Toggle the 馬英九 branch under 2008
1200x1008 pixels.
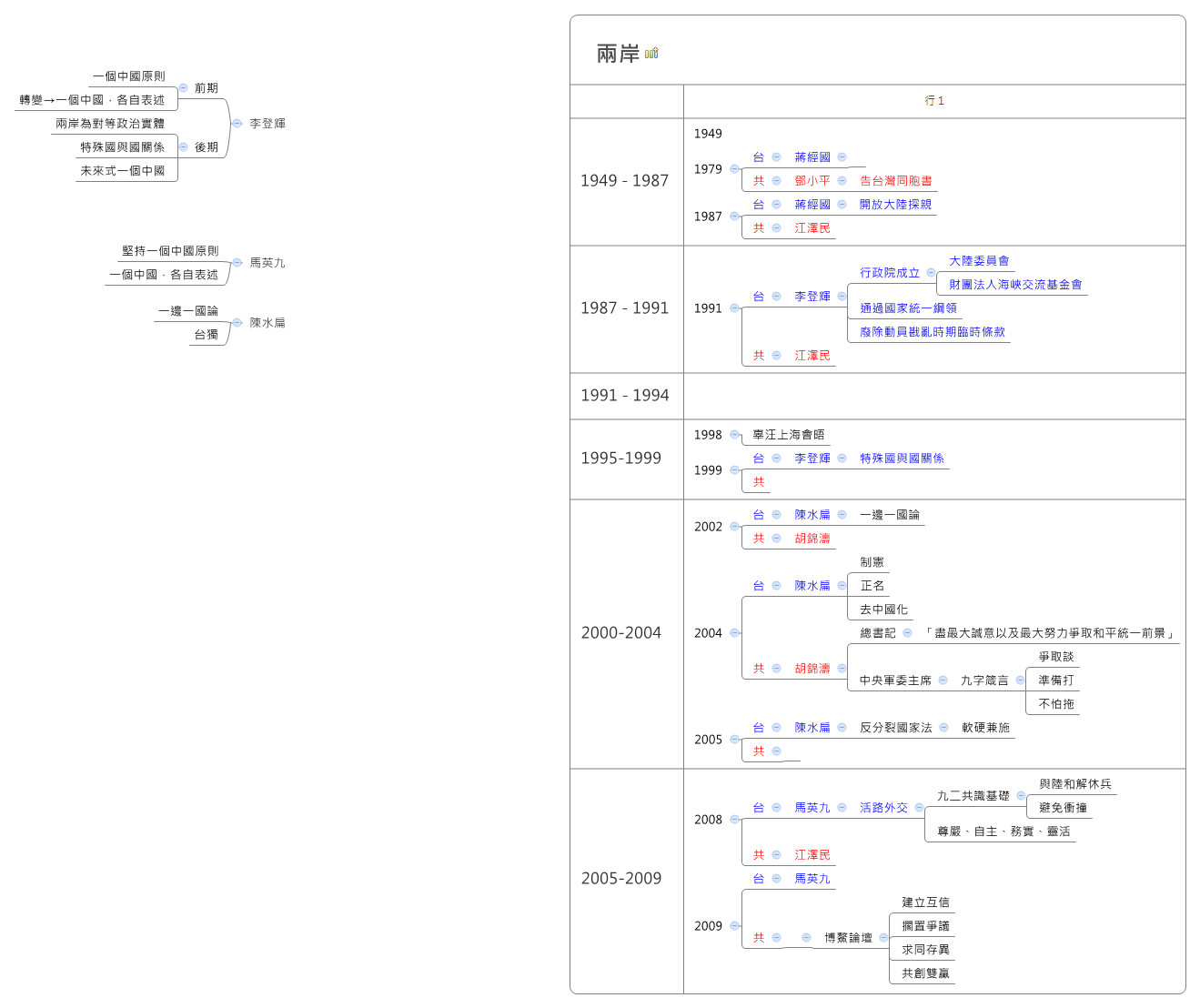842,807
